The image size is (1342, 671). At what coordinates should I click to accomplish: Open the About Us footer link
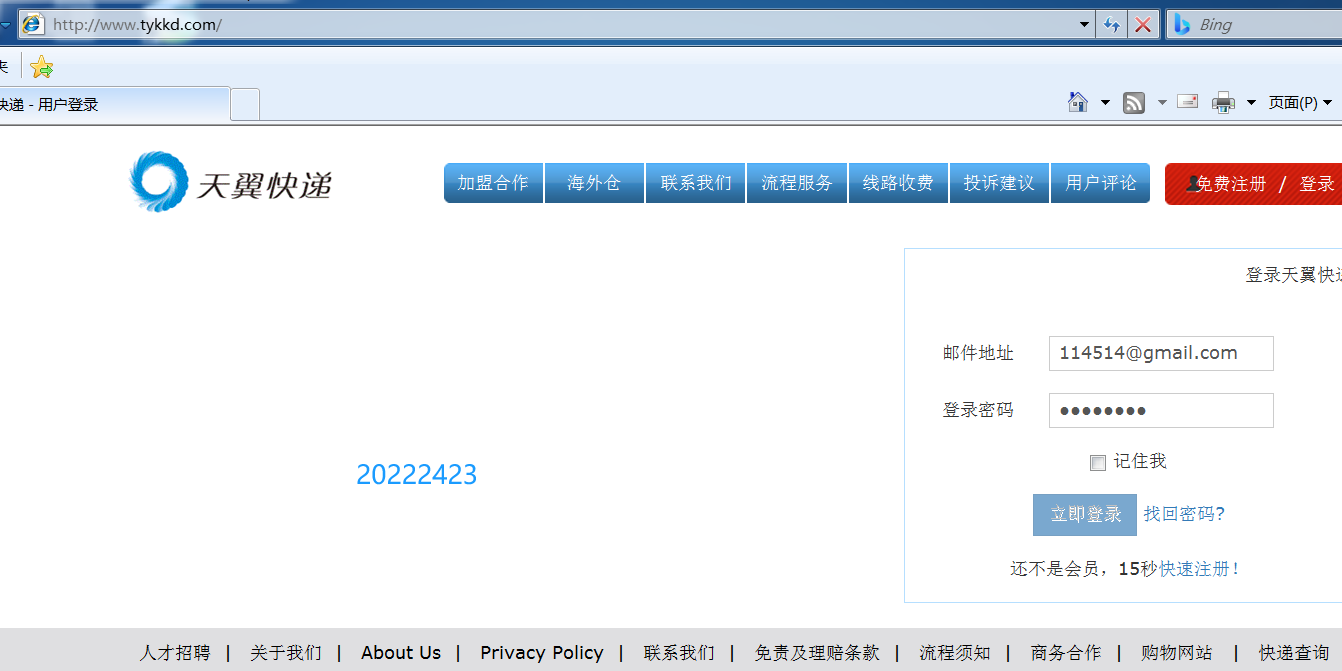tap(401, 653)
